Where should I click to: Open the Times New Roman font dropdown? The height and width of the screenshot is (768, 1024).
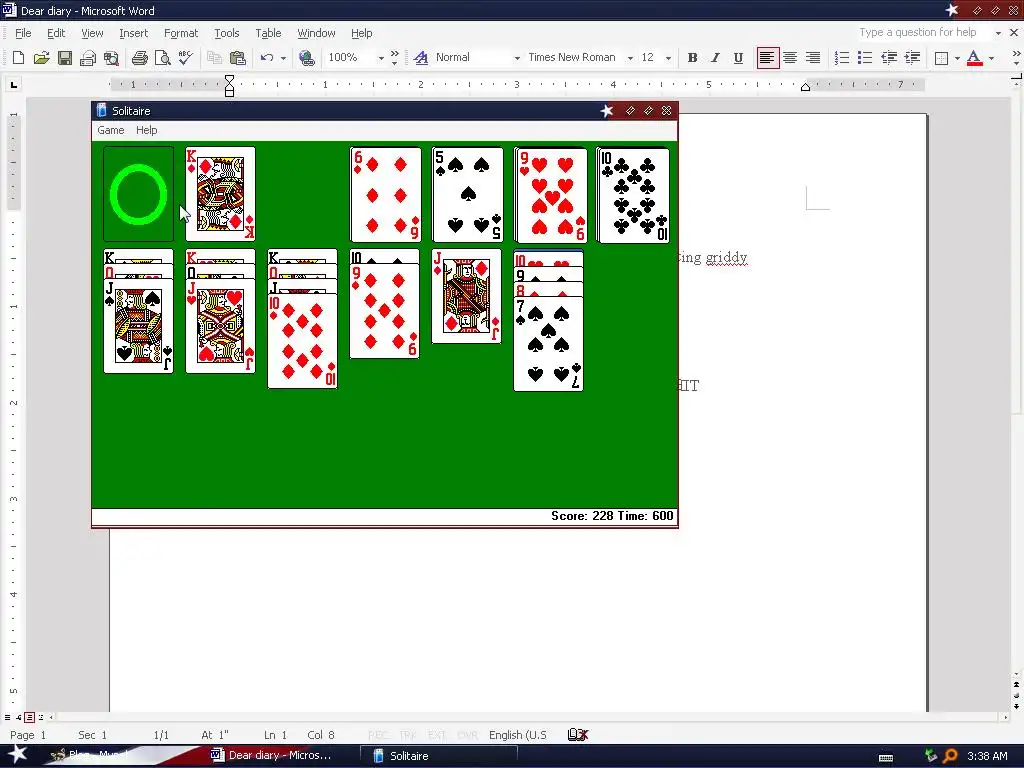click(x=630, y=58)
